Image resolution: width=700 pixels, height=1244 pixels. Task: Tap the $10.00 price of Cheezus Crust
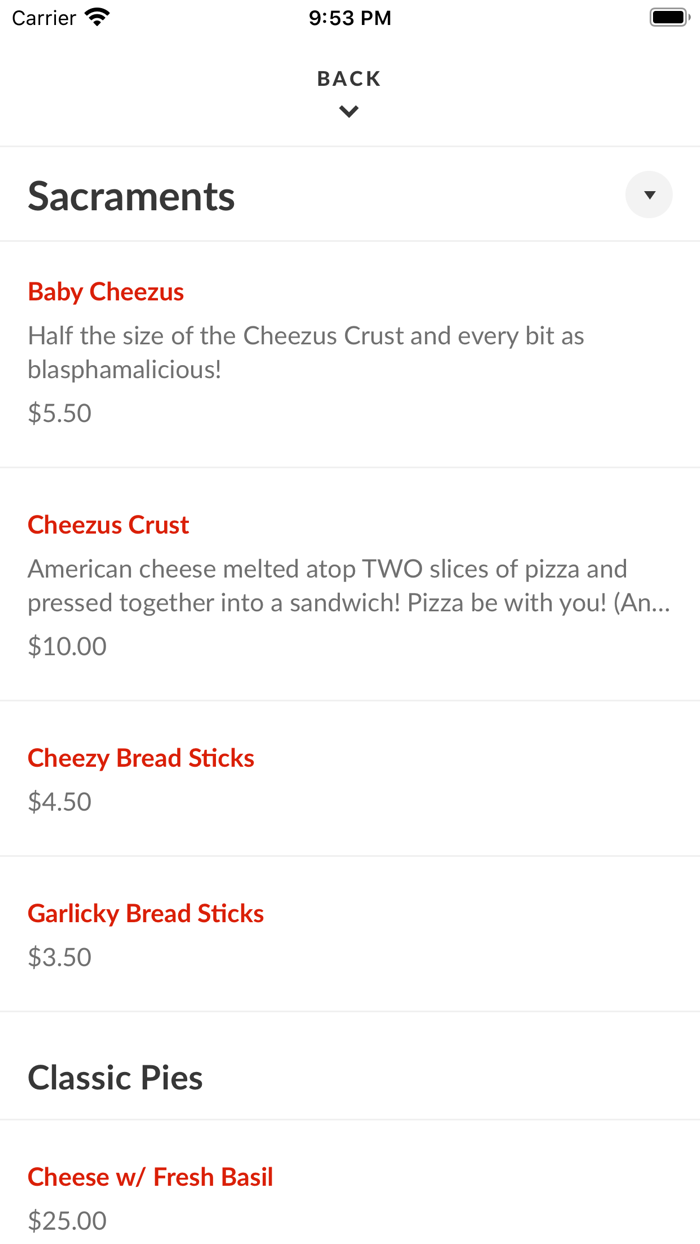pyautogui.click(x=66, y=645)
